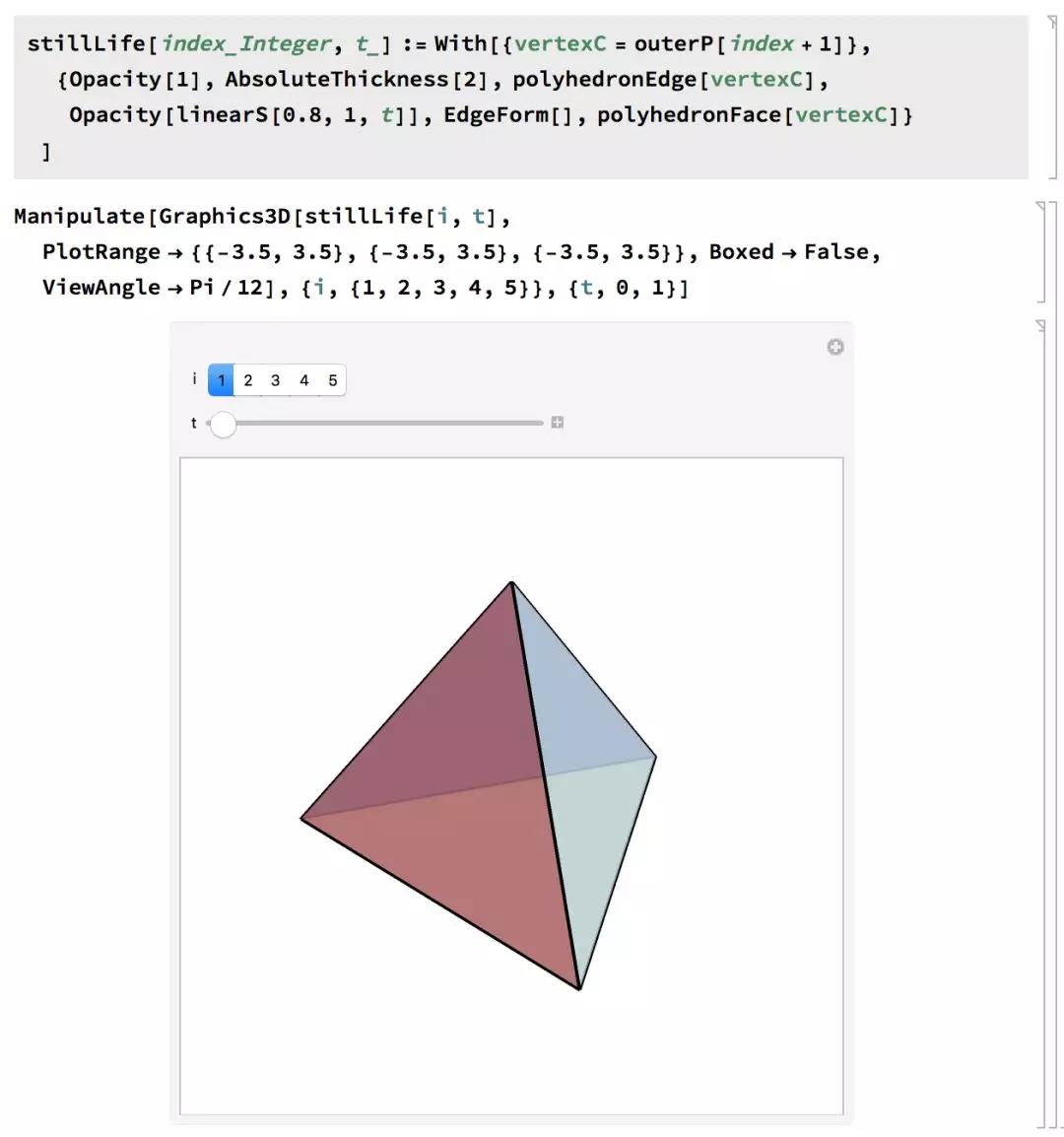Click the t slider thumb
The image size is (1064, 1137).
tap(223, 425)
